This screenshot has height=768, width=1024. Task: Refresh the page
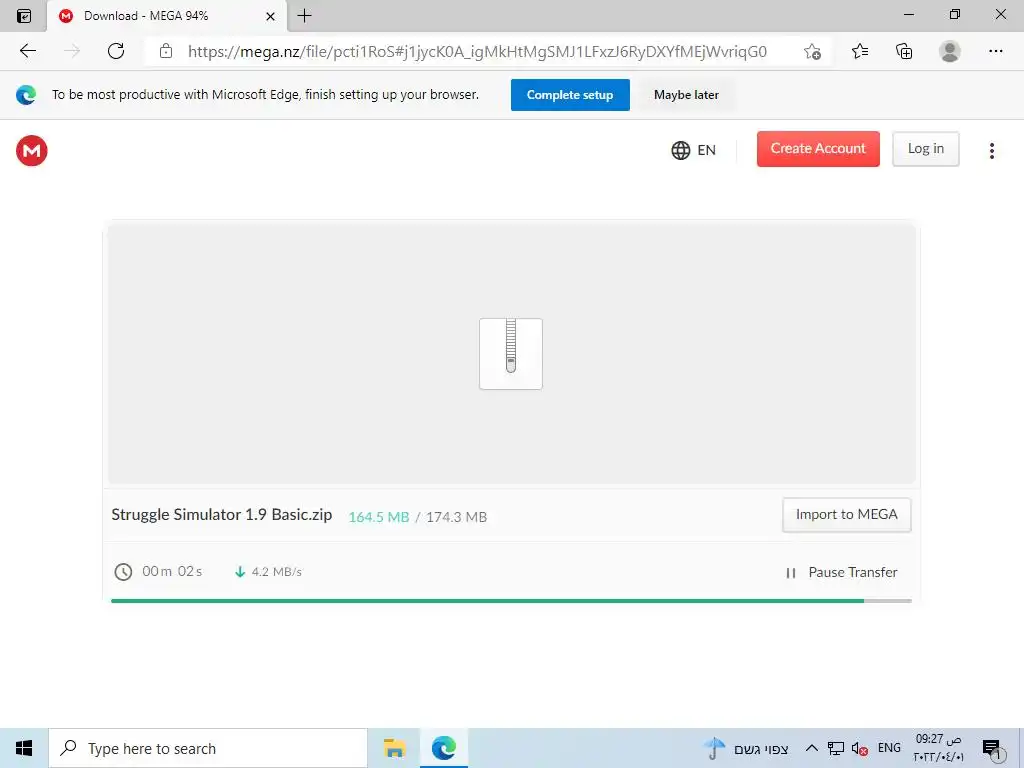tap(116, 51)
